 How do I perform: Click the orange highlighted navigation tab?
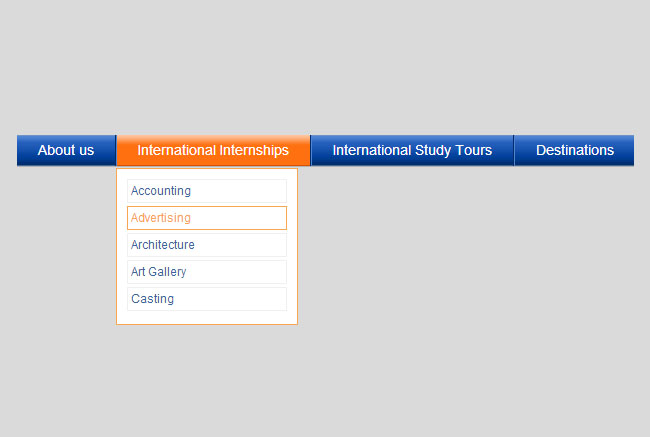point(213,150)
